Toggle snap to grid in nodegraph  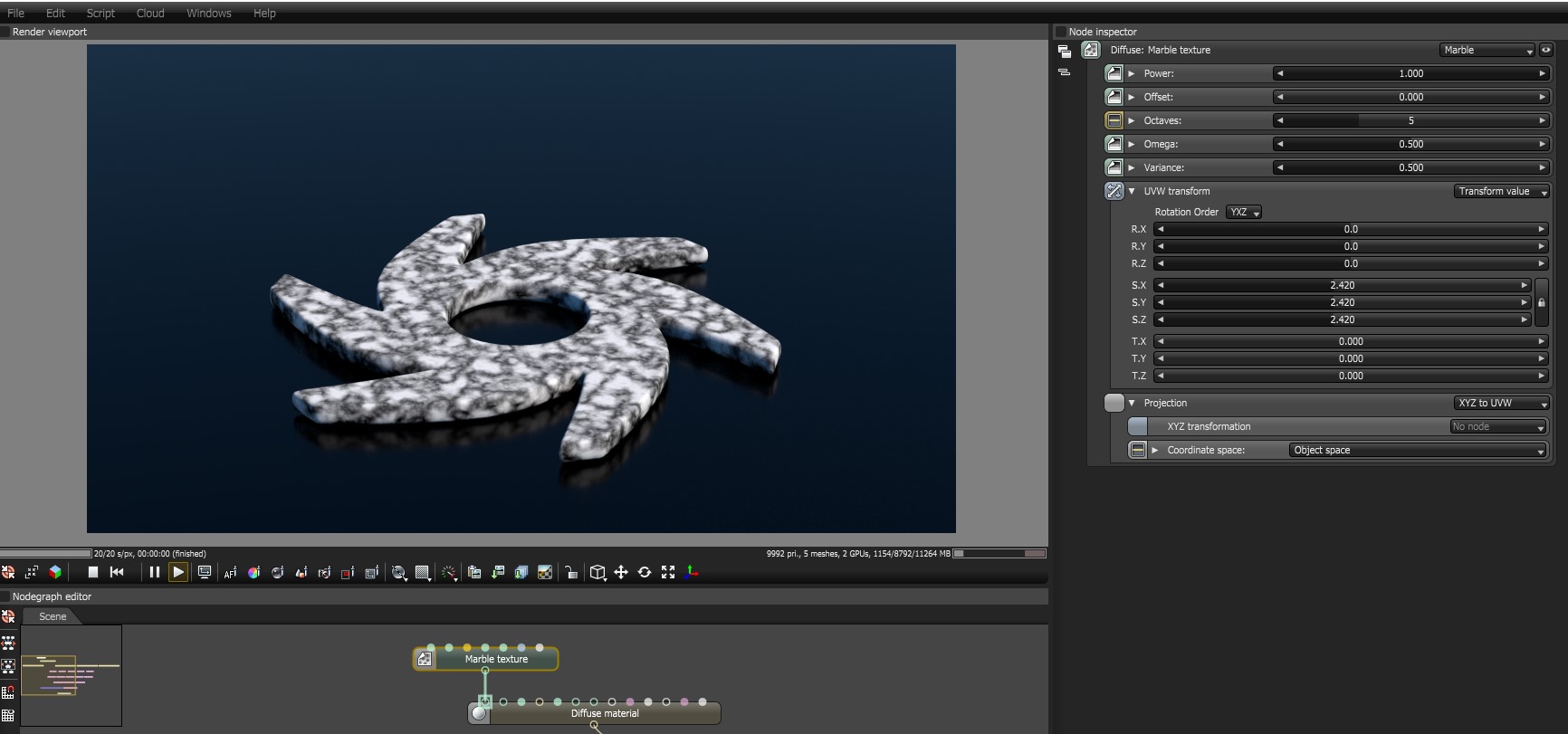pos(8,691)
